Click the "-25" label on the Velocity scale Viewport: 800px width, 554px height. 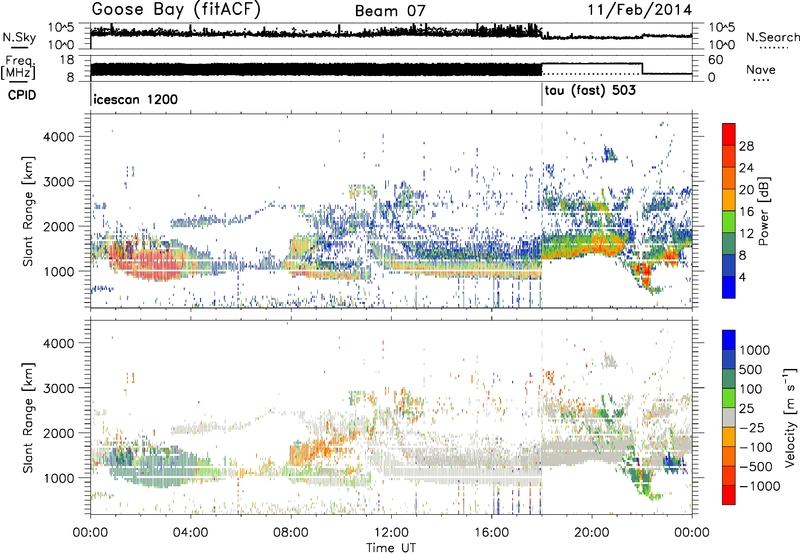tap(754, 427)
